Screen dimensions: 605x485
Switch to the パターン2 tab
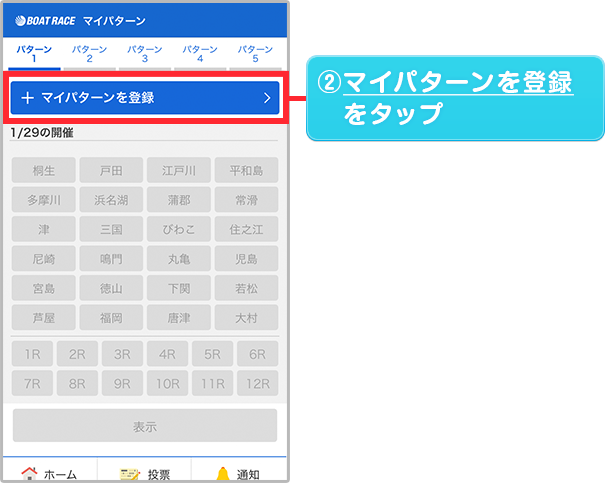(x=89, y=54)
